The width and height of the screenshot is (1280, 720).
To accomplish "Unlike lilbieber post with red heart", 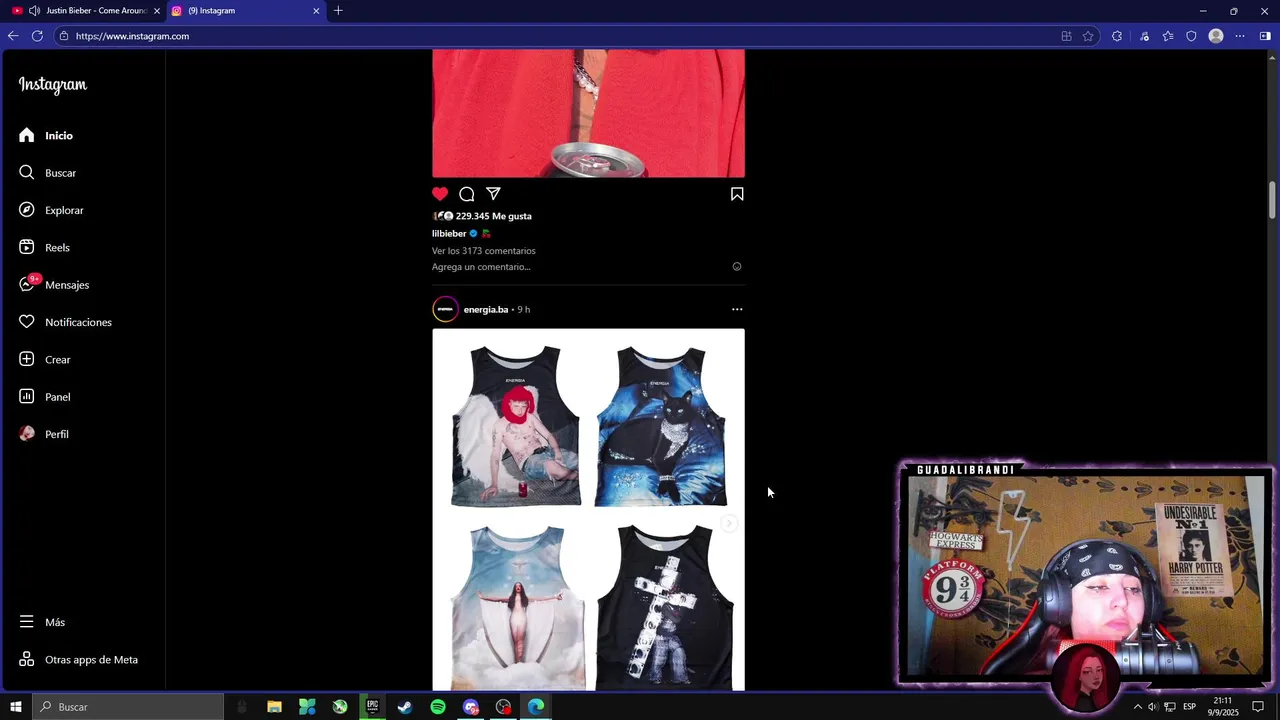I will pos(440,194).
